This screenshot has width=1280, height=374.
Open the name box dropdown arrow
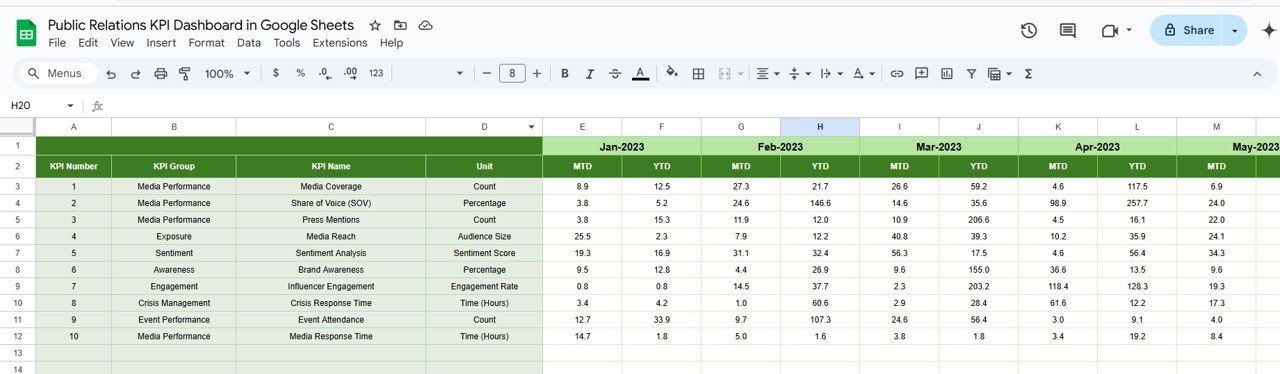click(70, 106)
